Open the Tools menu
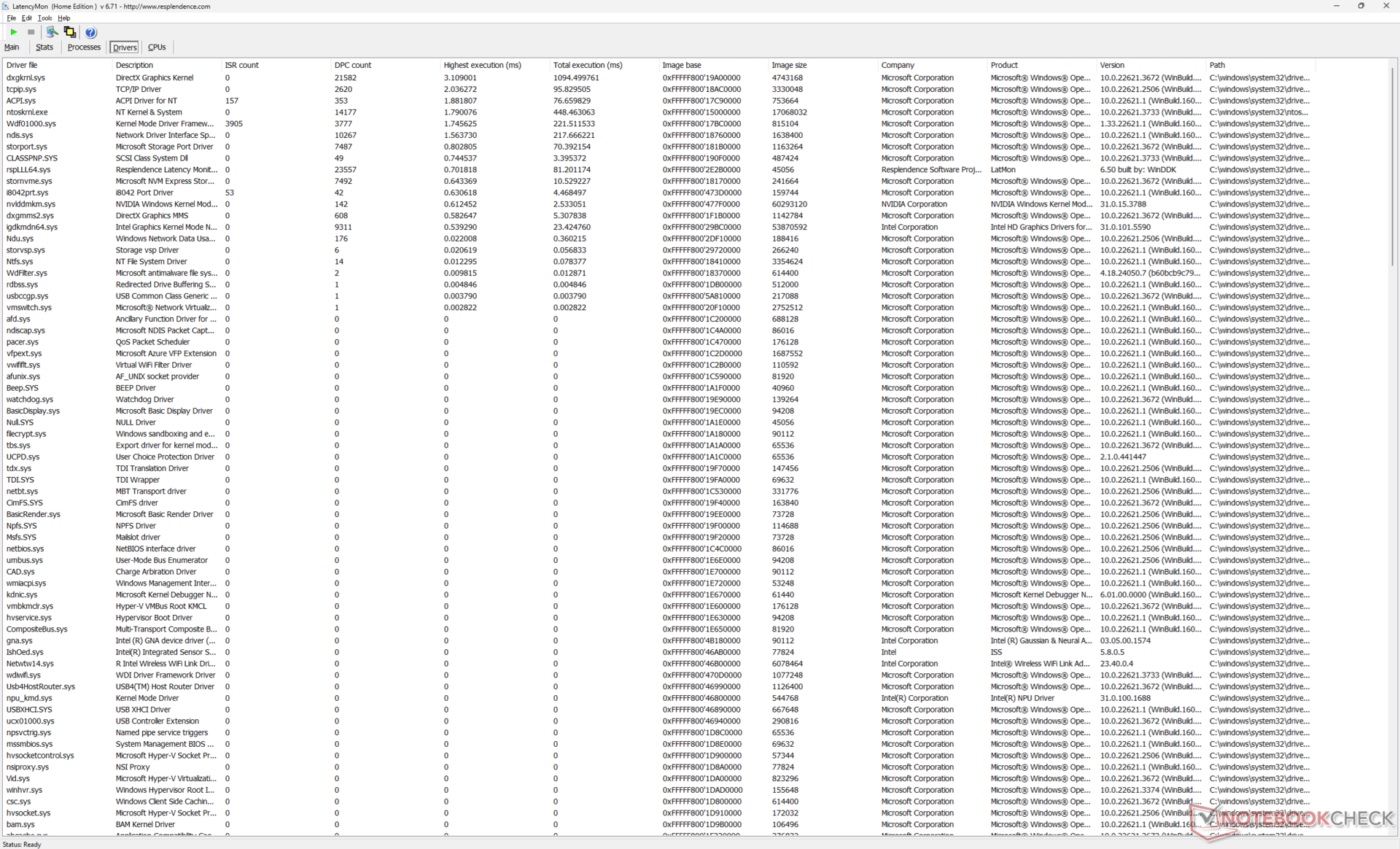Viewport: 1400px width, 849px height. click(44, 18)
